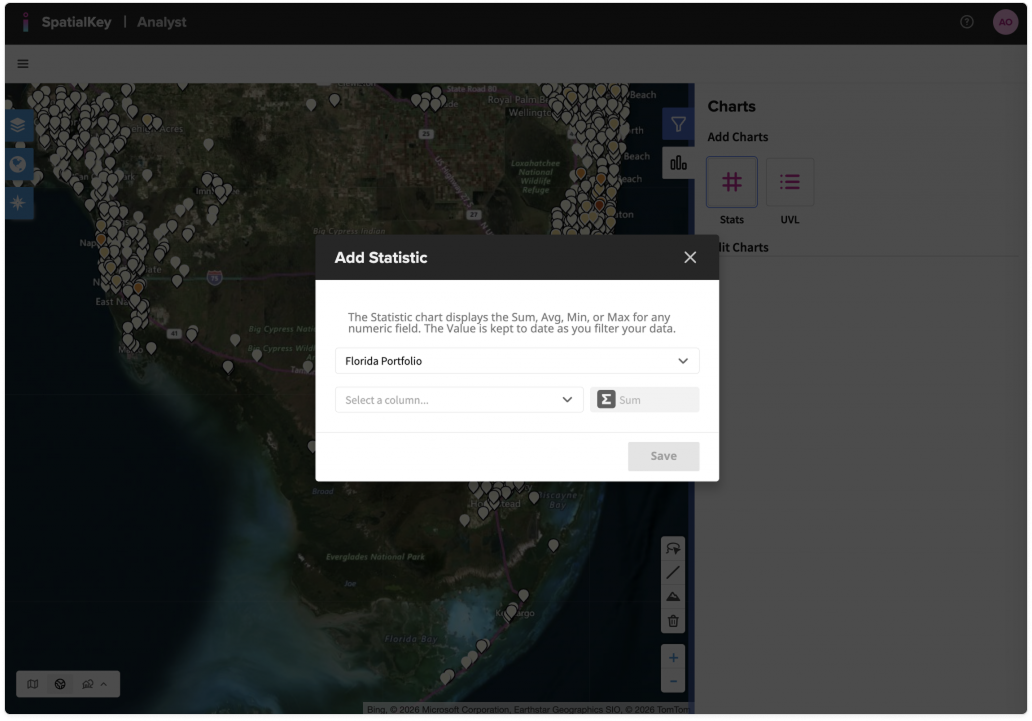Viewport: 1032px width, 721px height.
Task: Open the Florida Portfolio dataset dropdown
Action: pos(517,361)
